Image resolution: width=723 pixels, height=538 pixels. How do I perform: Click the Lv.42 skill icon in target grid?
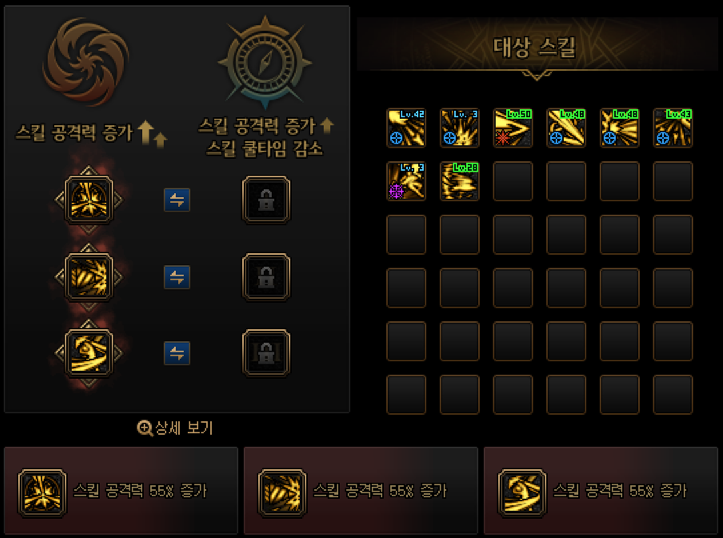tap(406, 128)
